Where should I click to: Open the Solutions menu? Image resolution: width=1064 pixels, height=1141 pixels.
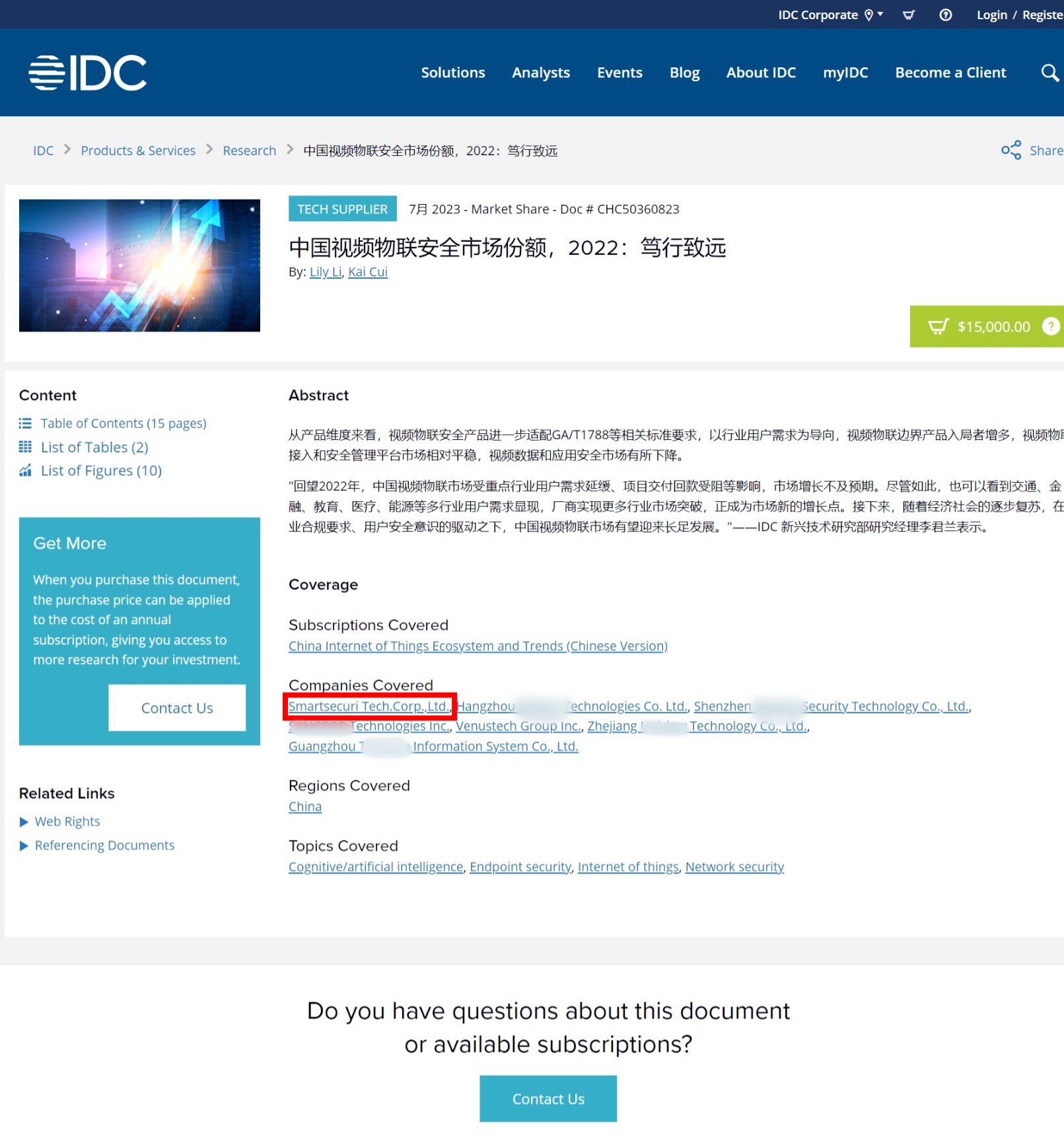pos(453,73)
